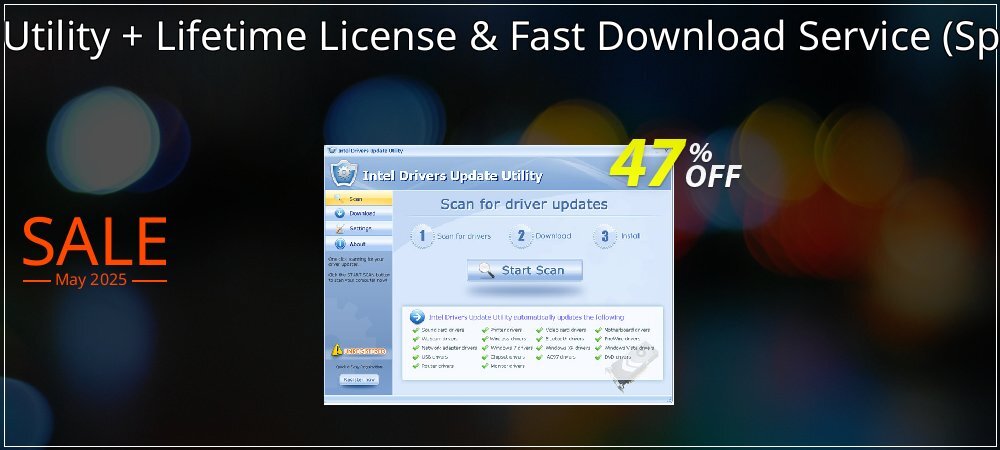This screenshot has width=1000, height=450.
Task: Click 'Sound card drivers' list entry
Action: click(x=441, y=330)
